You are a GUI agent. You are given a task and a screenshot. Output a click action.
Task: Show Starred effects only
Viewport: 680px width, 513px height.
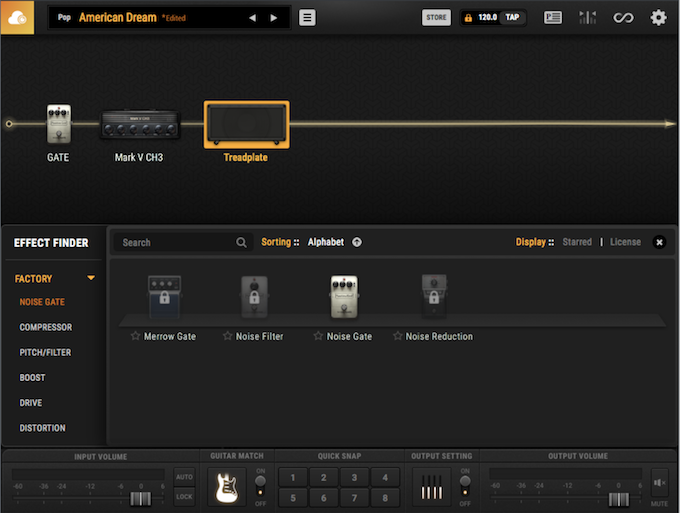[577, 242]
